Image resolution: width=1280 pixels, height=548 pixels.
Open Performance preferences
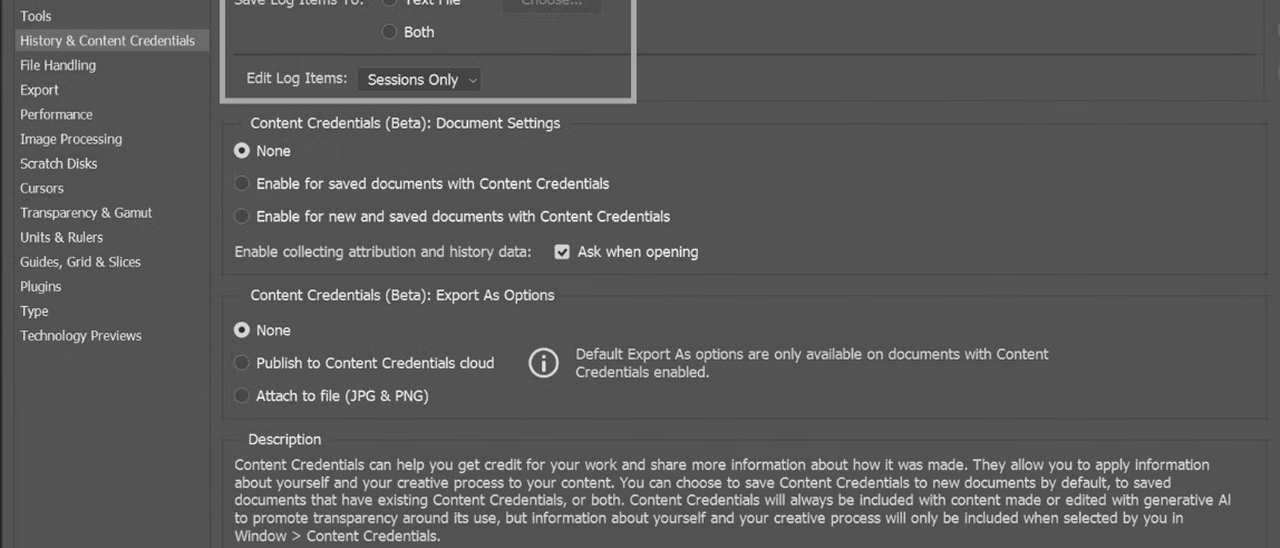click(x=56, y=114)
